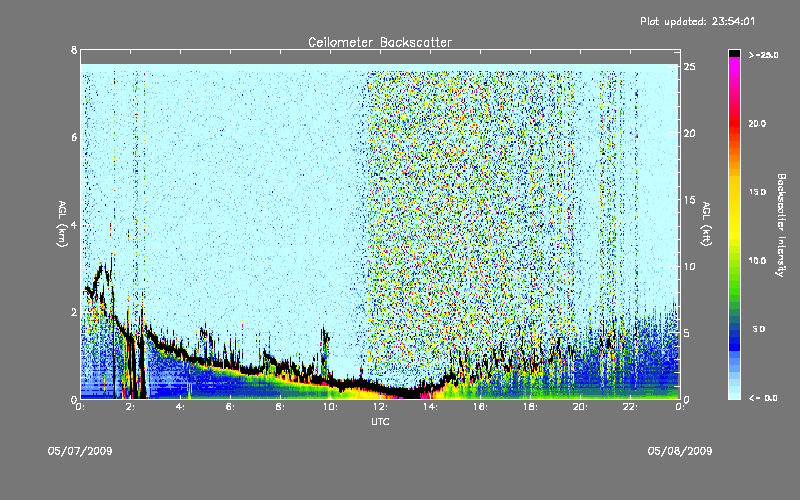
Task: Click the '4:' hour tick label
Action: click(x=180, y=407)
